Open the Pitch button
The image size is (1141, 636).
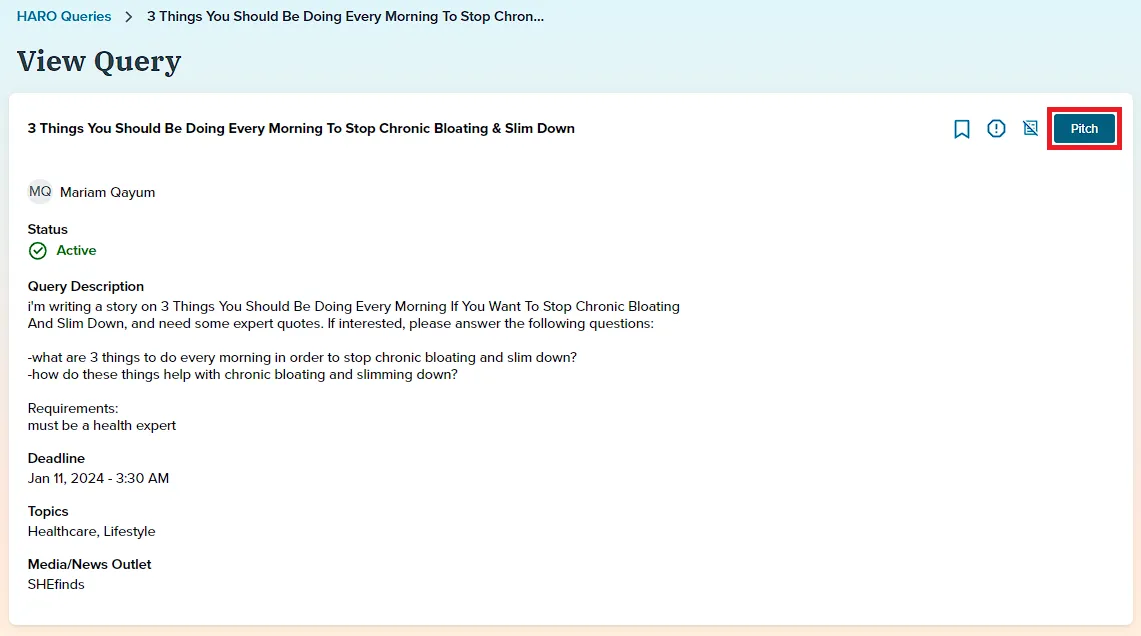1084,129
